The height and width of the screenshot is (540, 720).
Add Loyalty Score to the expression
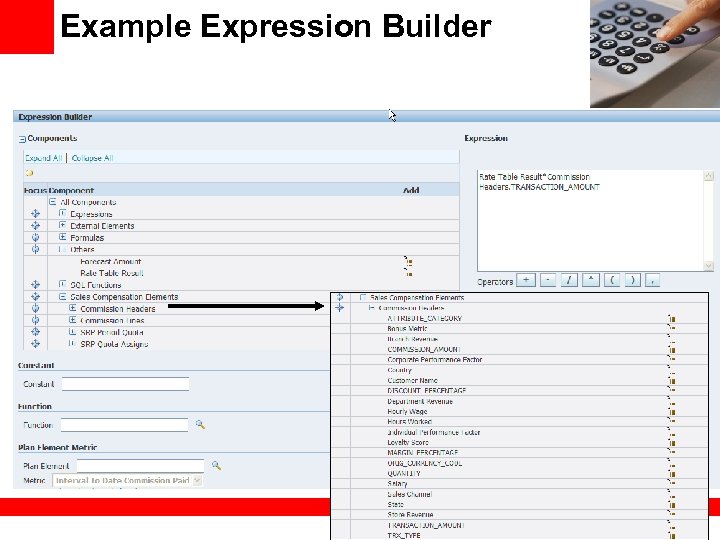point(672,442)
